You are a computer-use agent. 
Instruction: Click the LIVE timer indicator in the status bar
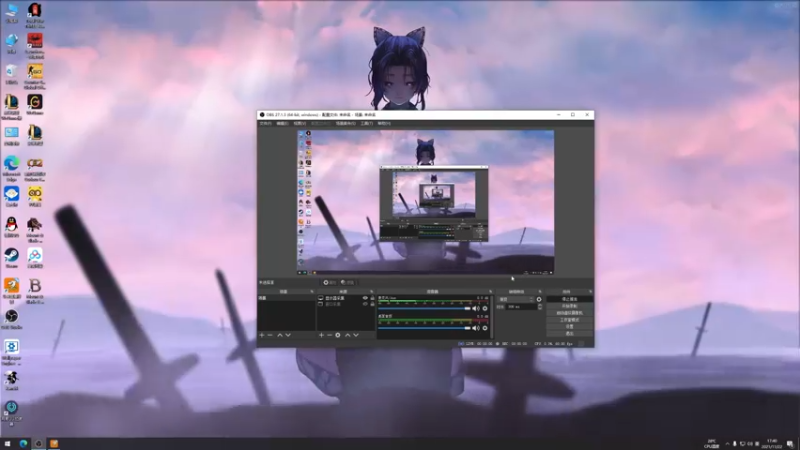click(475, 344)
